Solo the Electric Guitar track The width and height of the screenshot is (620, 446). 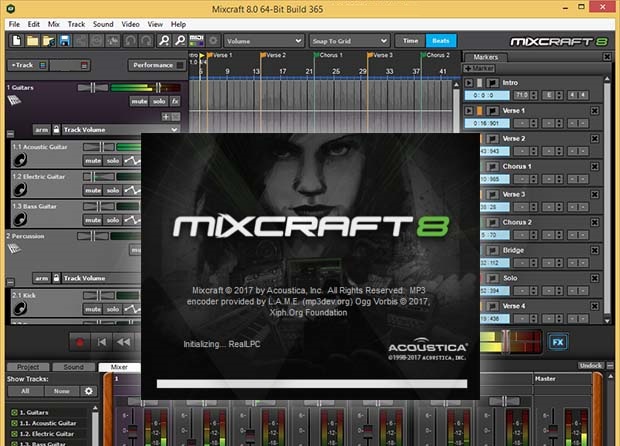pyautogui.click(x=113, y=191)
